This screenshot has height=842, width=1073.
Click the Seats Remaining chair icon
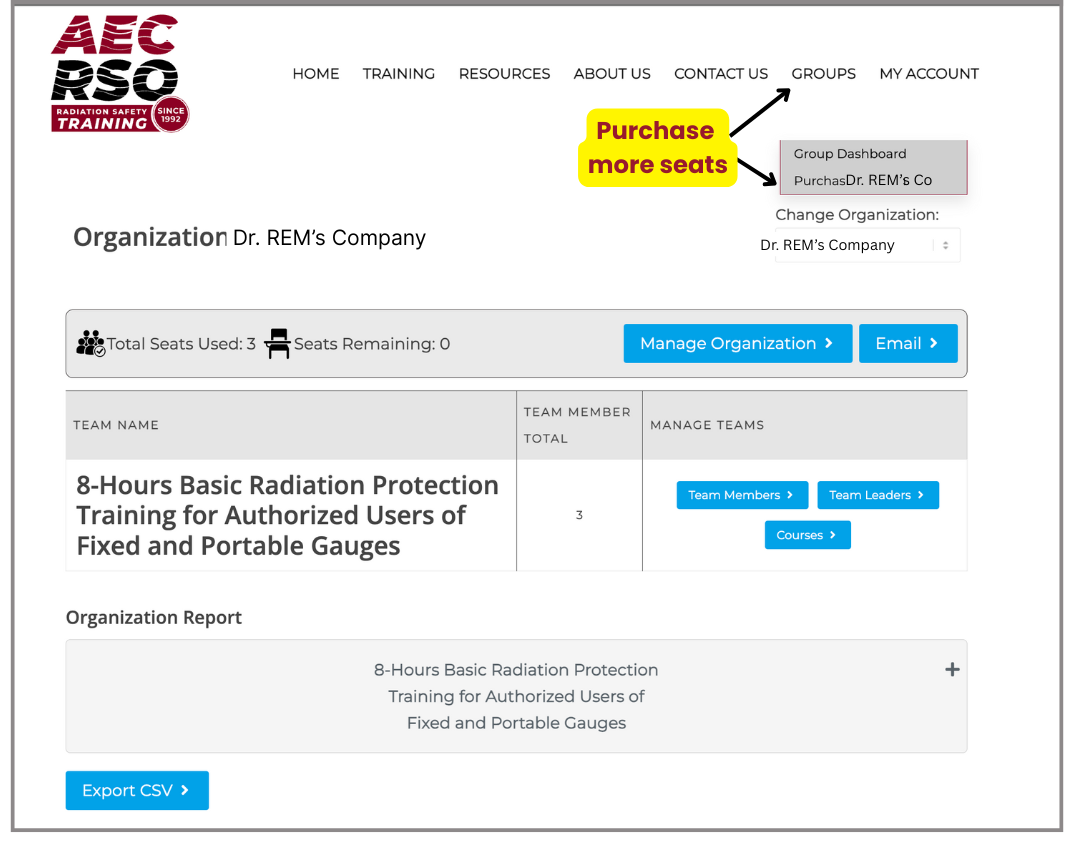[x=278, y=344]
